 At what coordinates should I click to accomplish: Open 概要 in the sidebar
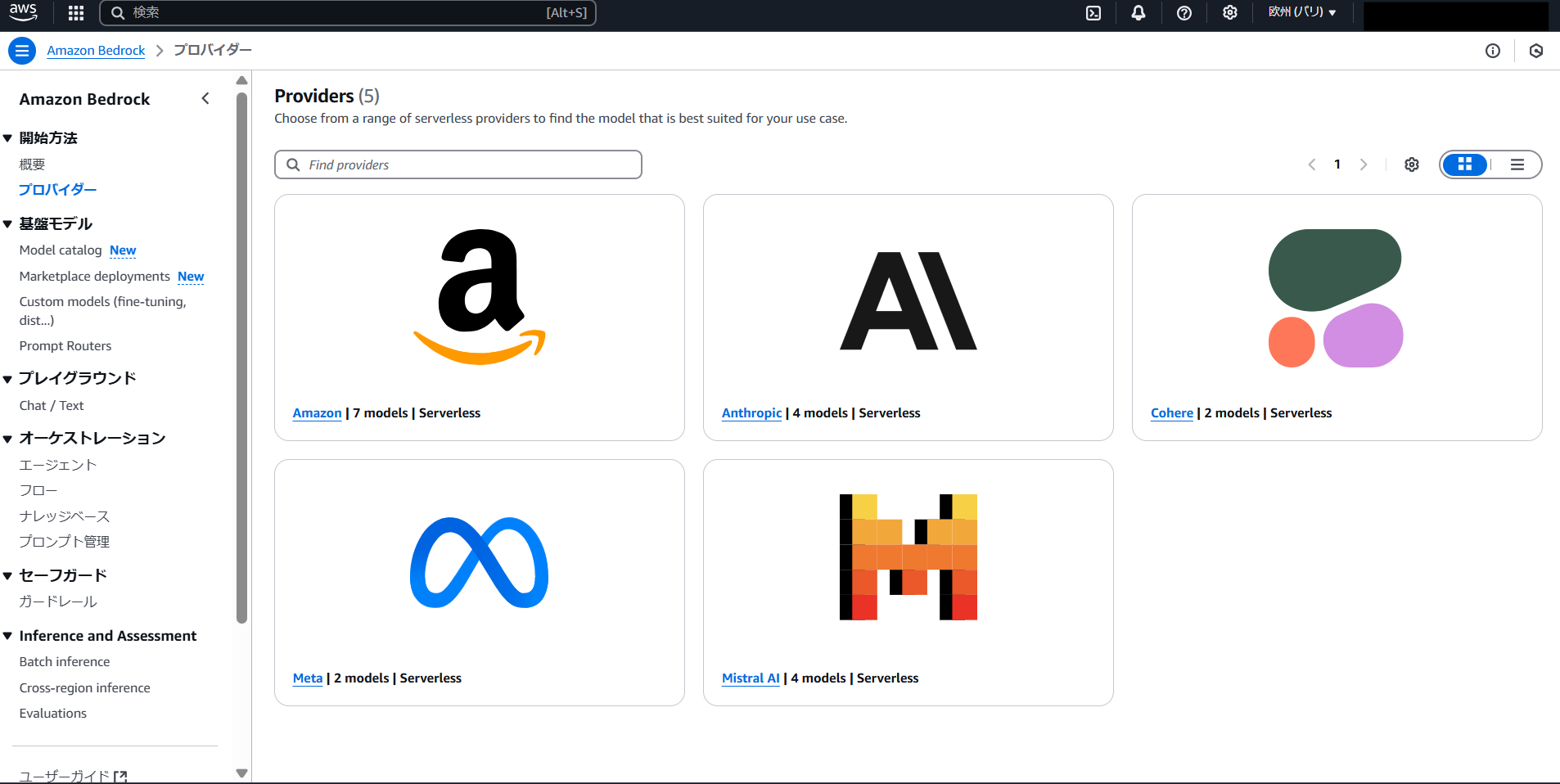[32, 164]
